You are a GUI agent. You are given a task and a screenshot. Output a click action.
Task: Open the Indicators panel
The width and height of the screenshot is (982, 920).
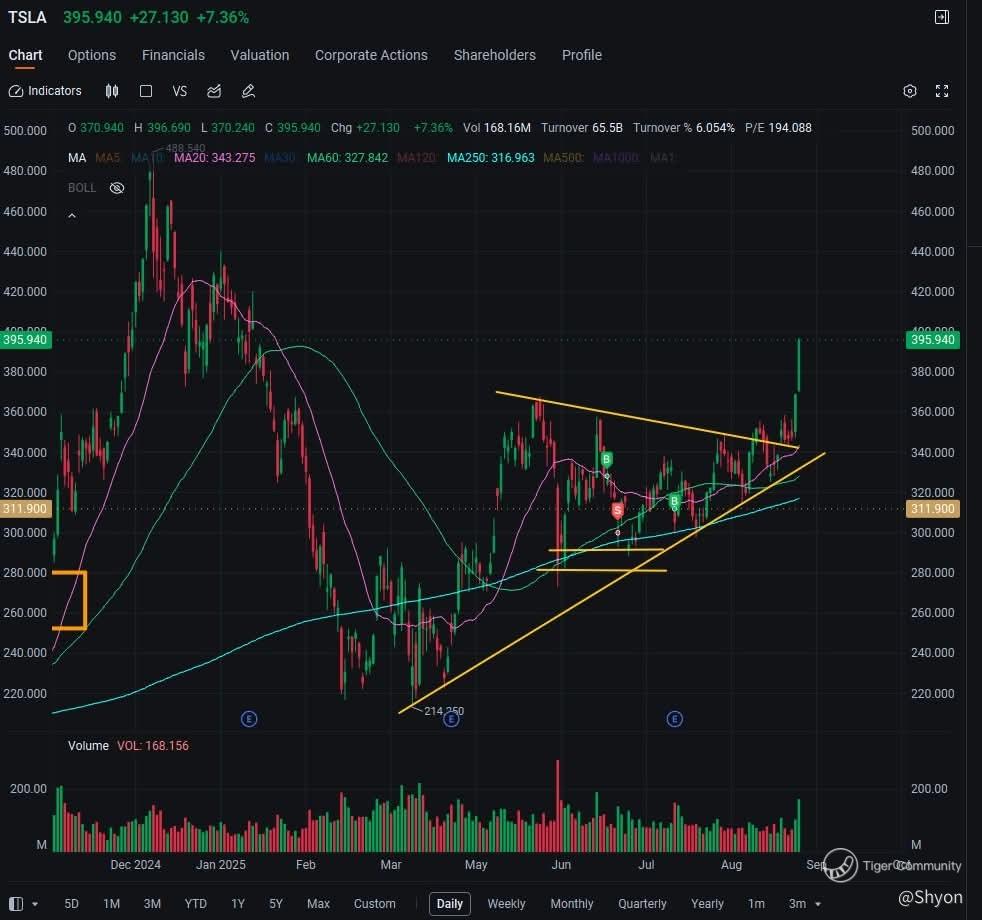[45, 91]
